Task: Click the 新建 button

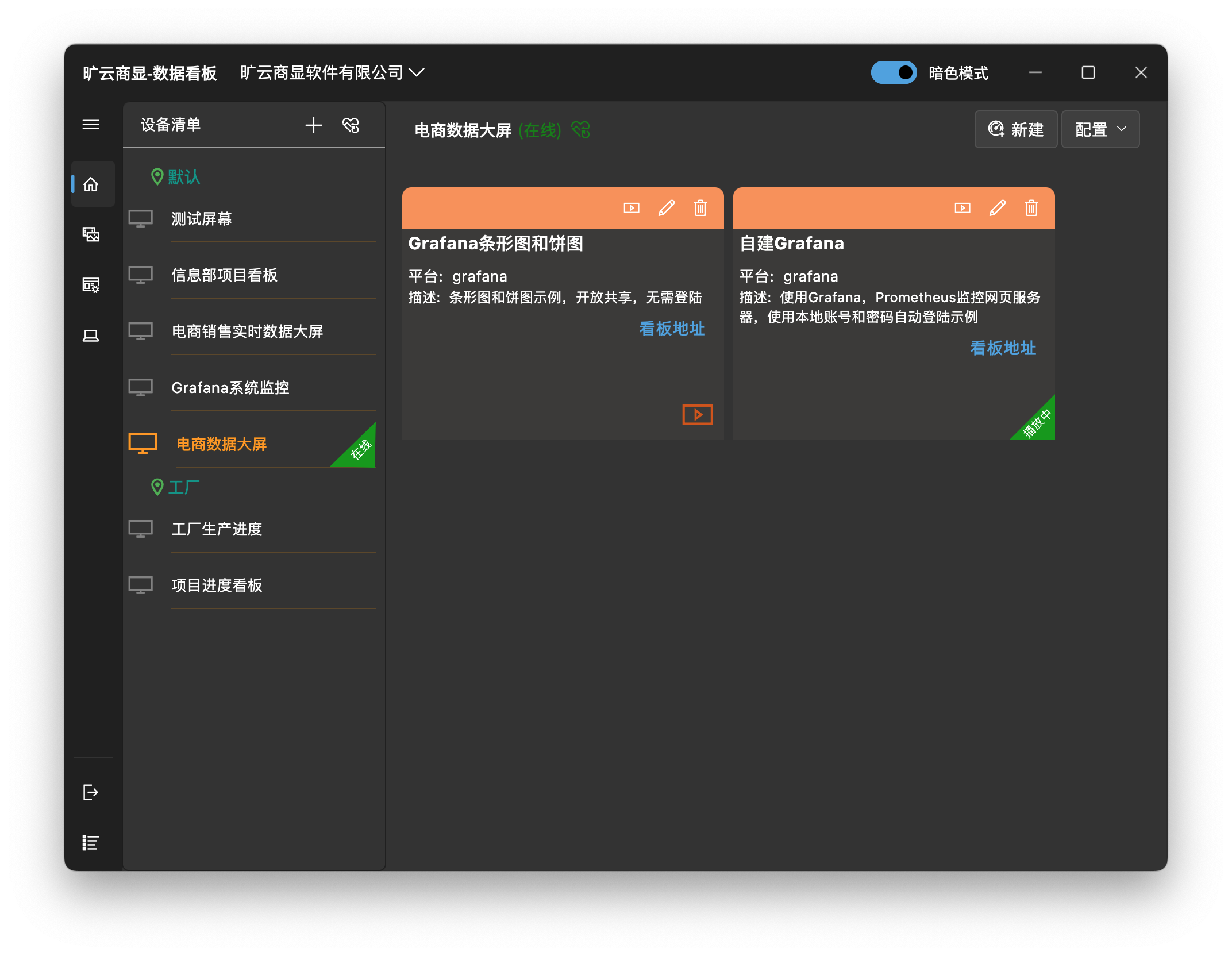Action: point(1015,129)
